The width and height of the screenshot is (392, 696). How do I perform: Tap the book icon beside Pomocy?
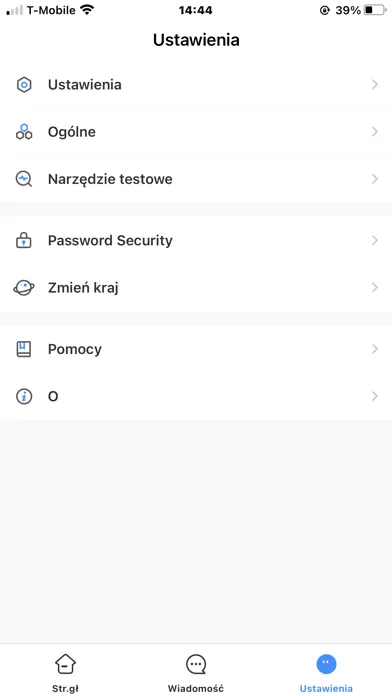click(x=24, y=349)
